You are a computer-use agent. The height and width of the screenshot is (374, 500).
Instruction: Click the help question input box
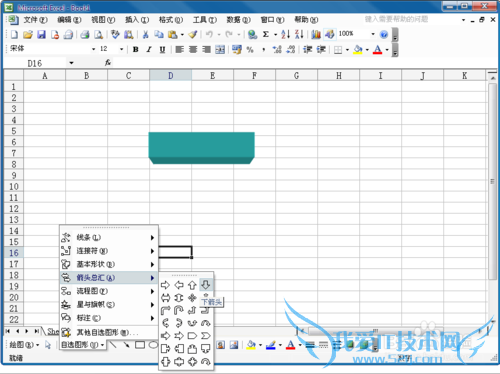(x=412, y=19)
